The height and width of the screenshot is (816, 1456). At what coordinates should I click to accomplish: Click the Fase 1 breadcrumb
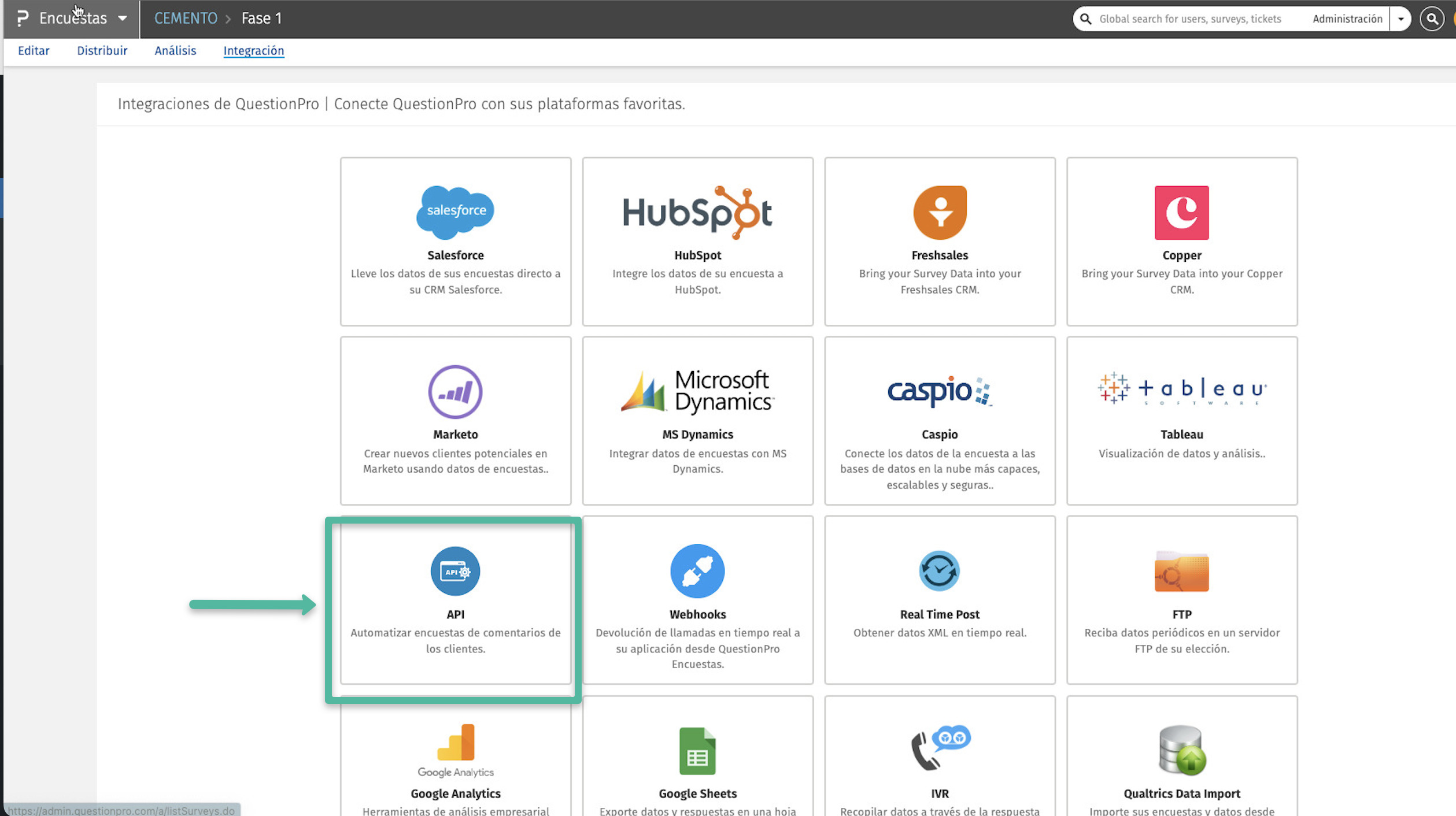[261, 18]
